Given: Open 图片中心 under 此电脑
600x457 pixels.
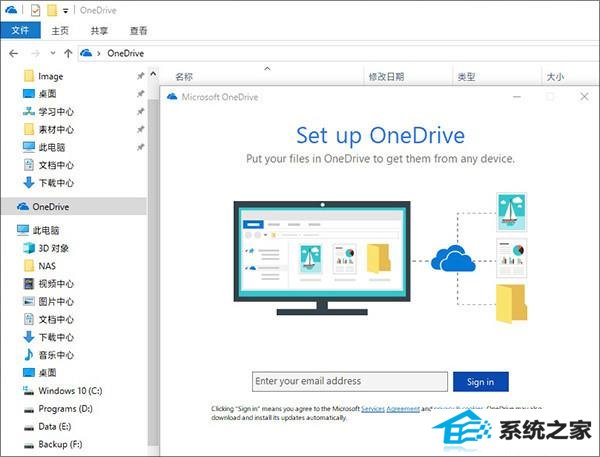Looking at the screenshot, I should [x=56, y=302].
